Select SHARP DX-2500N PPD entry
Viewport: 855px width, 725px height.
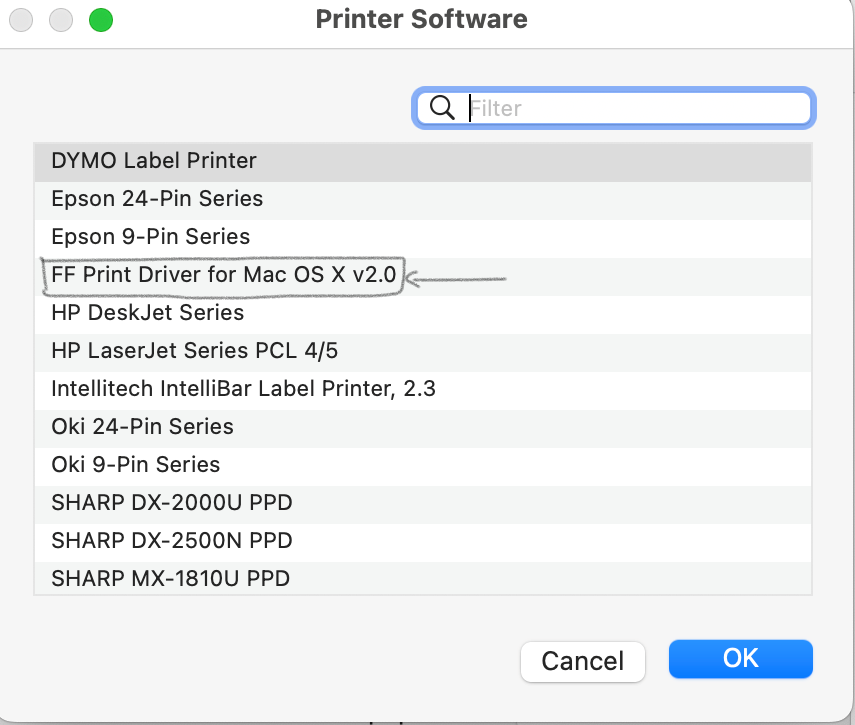(172, 540)
